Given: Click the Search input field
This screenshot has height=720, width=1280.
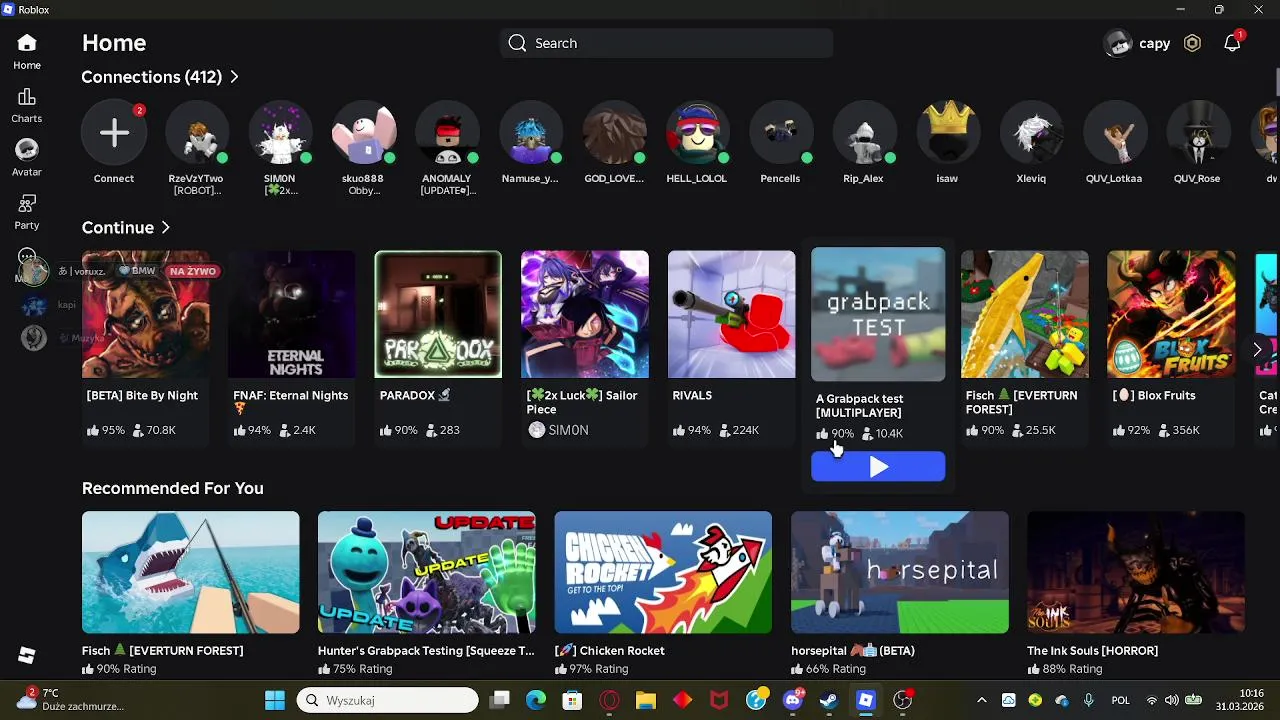Looking at the screenshot, I should 667,43.
